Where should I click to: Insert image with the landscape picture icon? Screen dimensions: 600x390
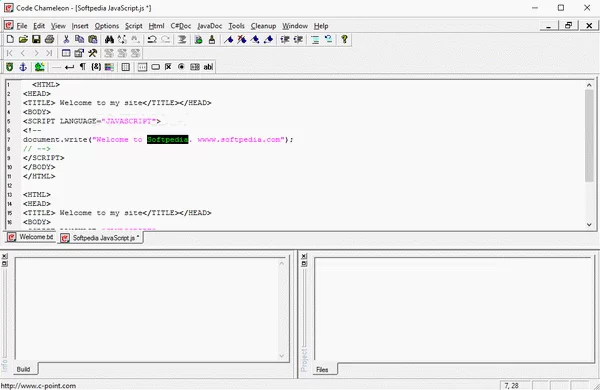[x=39, y=67]
